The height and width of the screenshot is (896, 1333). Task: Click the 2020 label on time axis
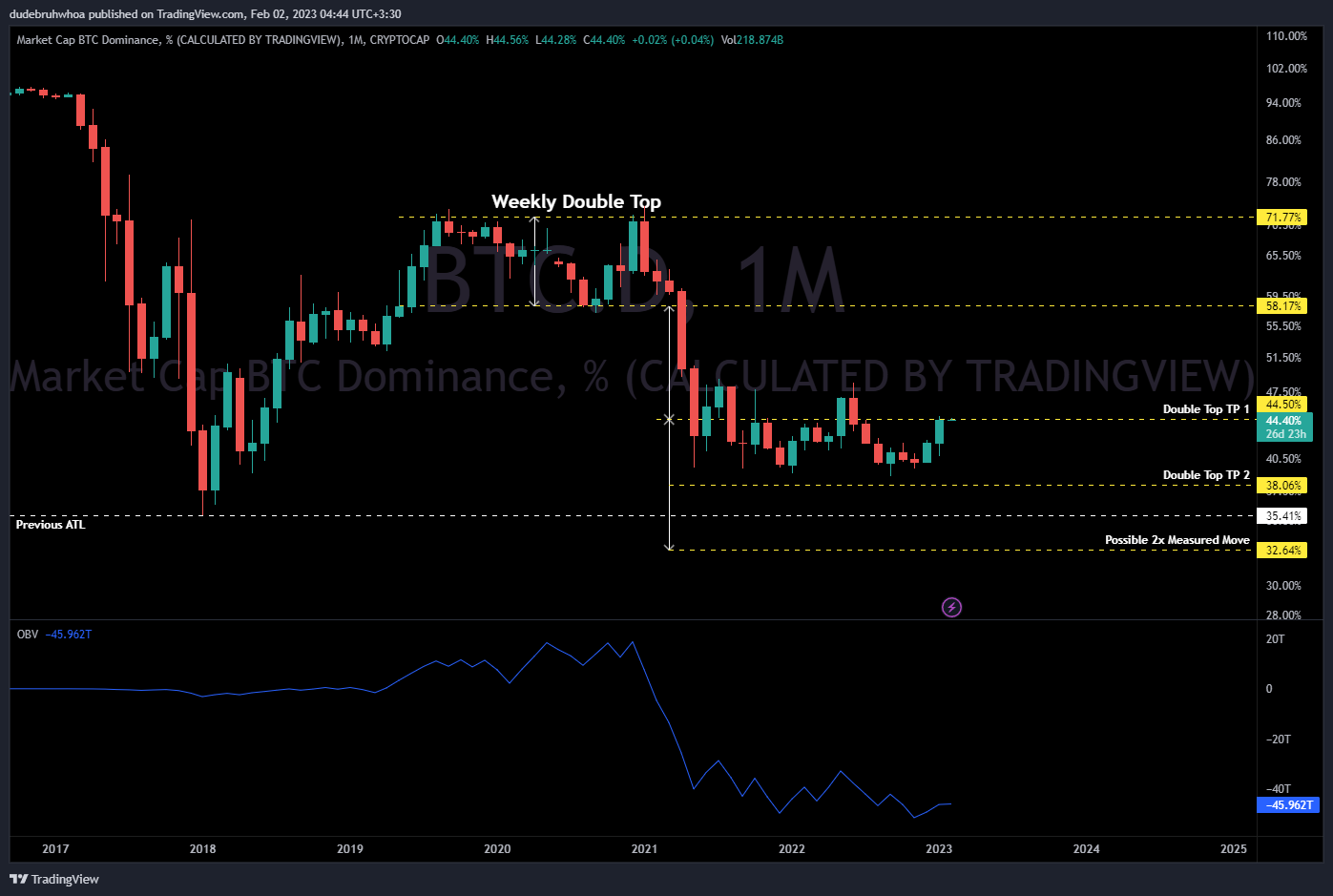(497, 849)
